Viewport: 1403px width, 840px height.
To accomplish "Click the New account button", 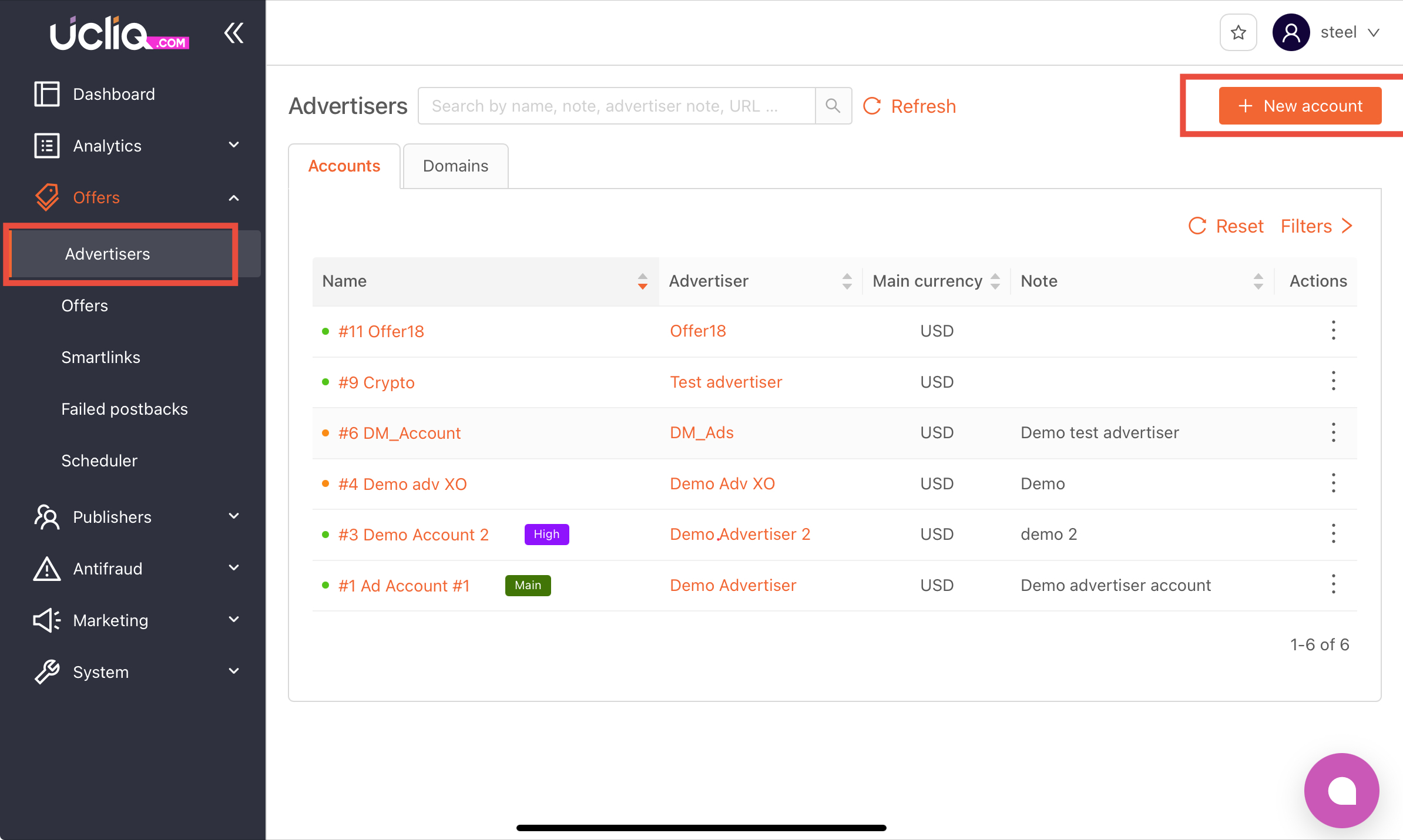I will tap(1300, 106).
